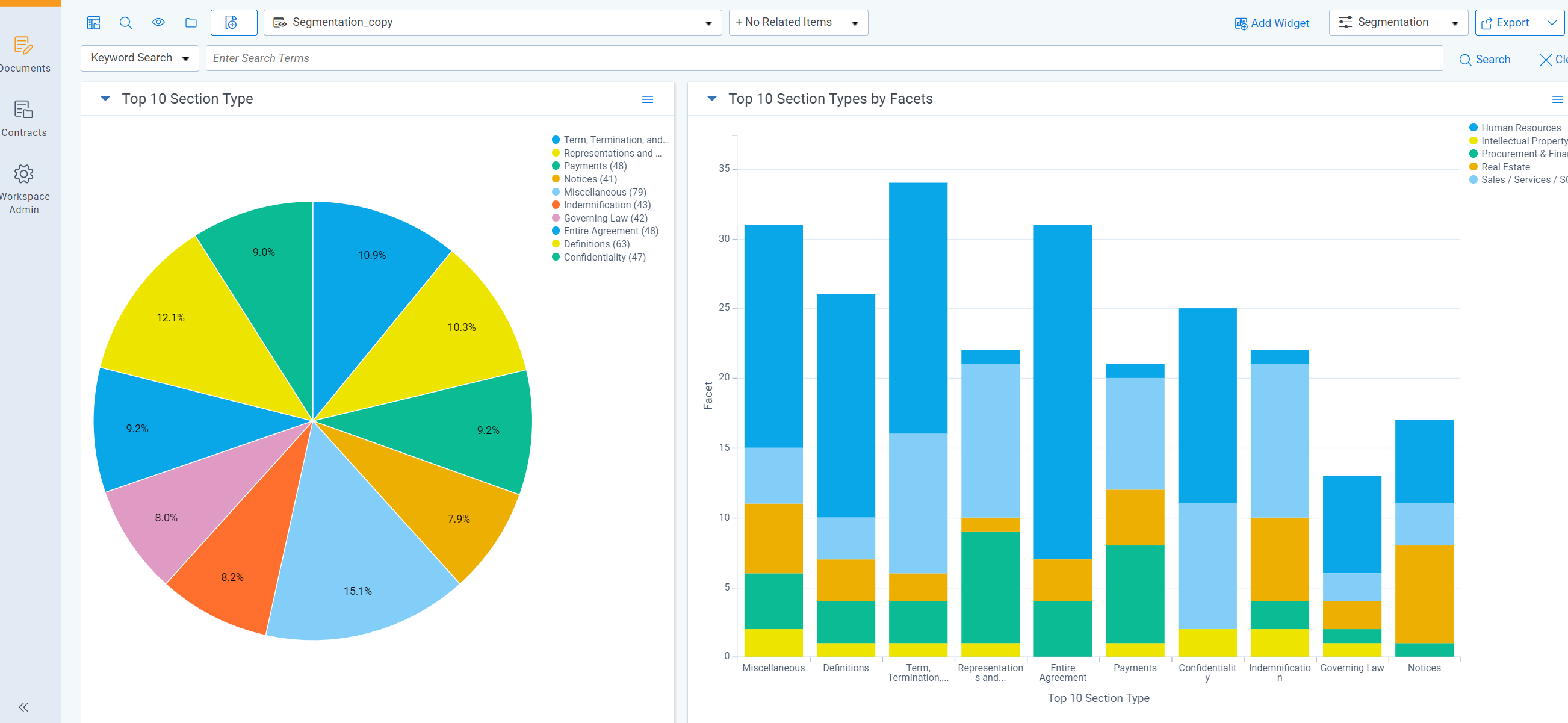Toggle the eye view toolbar icon
Image resolution: width=1568 pixels, height=723 pixels.
158,22
